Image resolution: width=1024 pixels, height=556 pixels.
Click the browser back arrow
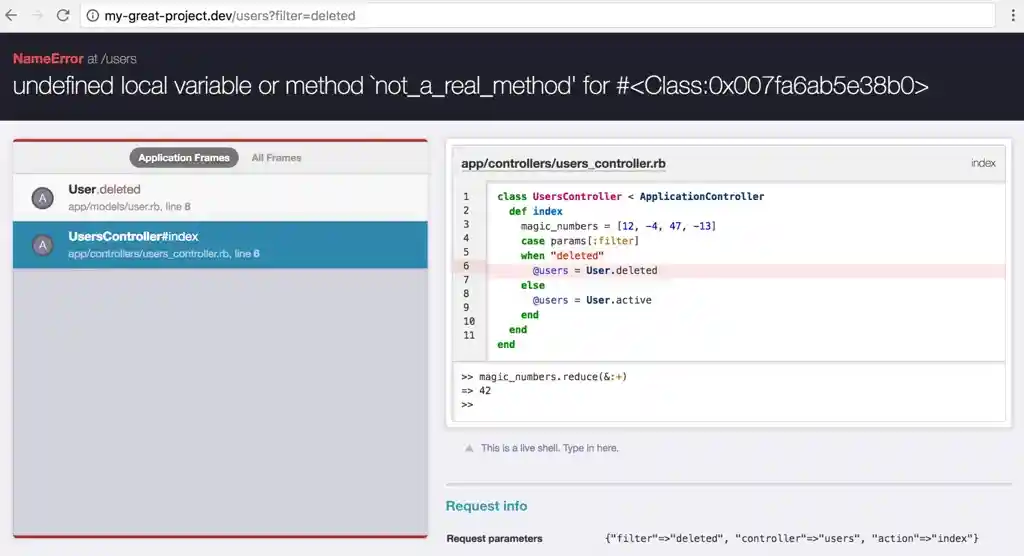[x=12, y=16]
